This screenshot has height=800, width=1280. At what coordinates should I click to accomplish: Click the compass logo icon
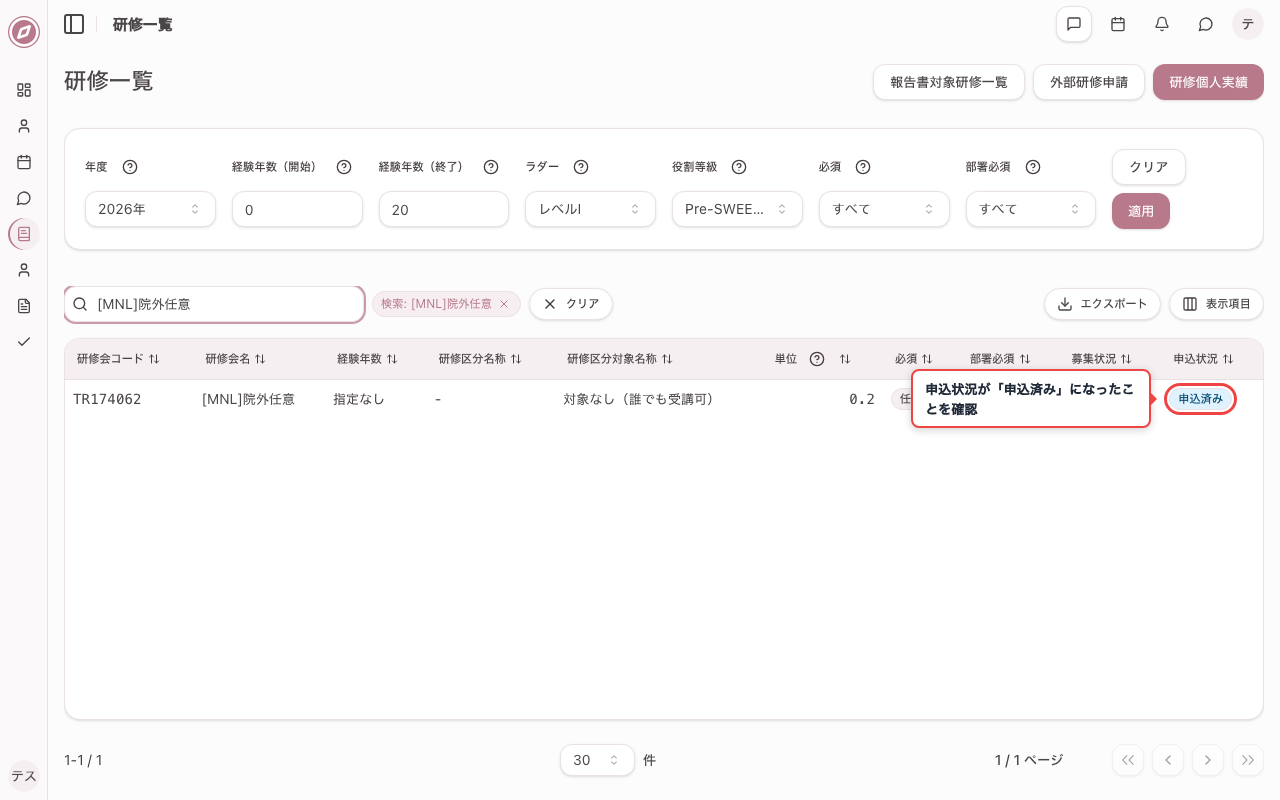[24, 32]
